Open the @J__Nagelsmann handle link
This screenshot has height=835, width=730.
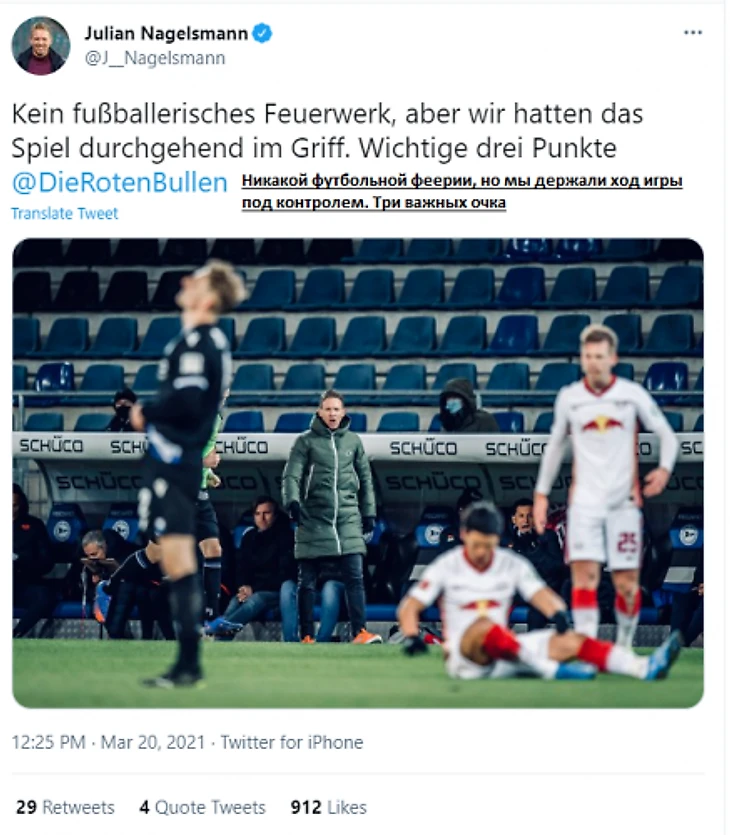click(155, 58)
